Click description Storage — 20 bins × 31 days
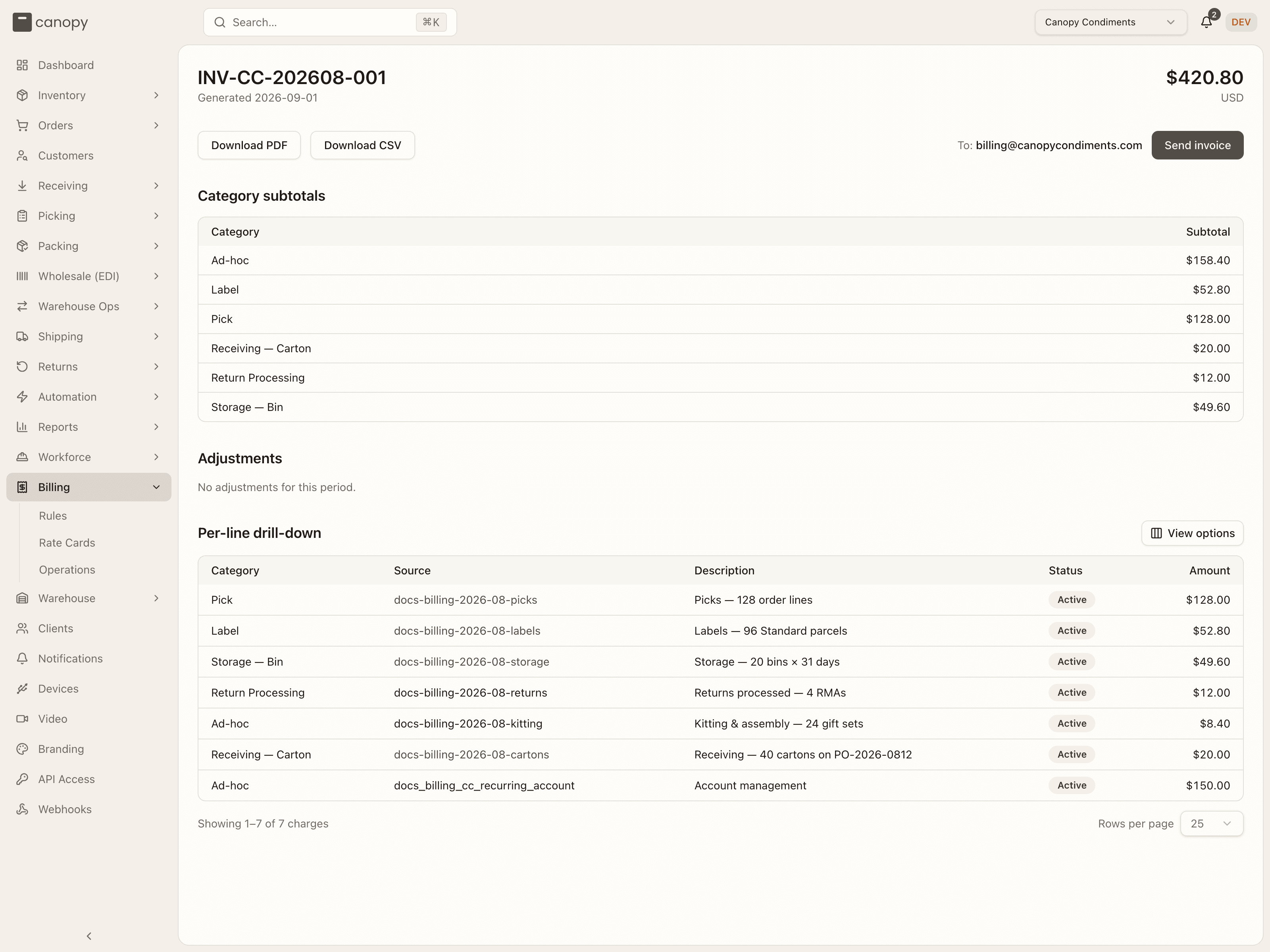The height and width of the screenshot is (952, 1270). click(766, 662)
